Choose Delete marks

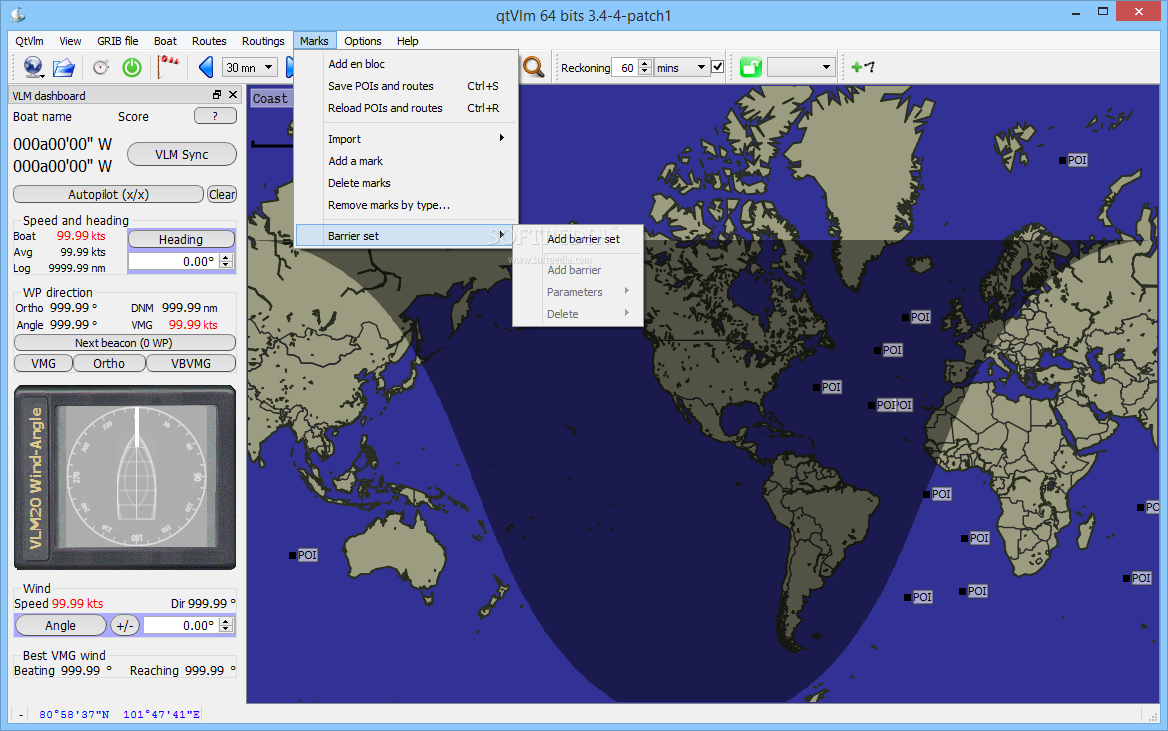pos(406,183)
